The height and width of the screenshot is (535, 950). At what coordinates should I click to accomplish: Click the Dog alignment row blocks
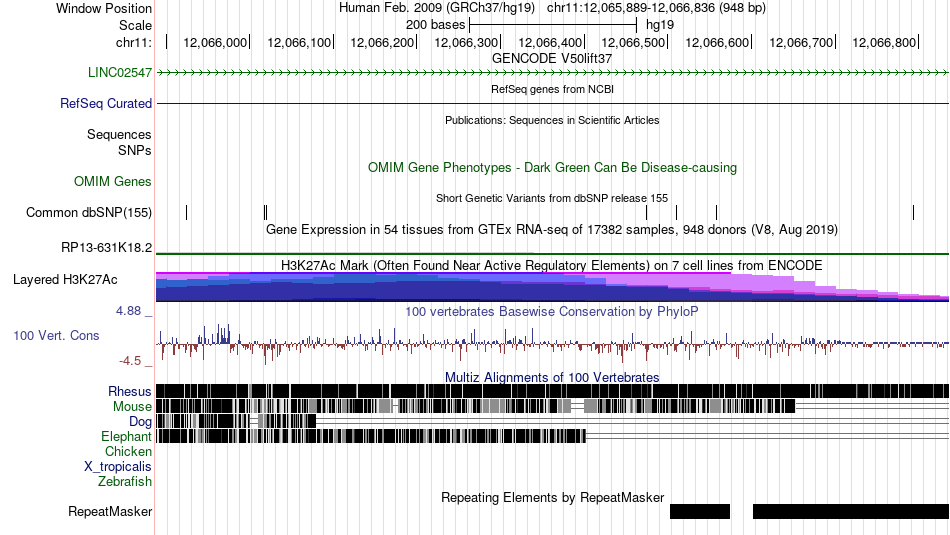236,421
